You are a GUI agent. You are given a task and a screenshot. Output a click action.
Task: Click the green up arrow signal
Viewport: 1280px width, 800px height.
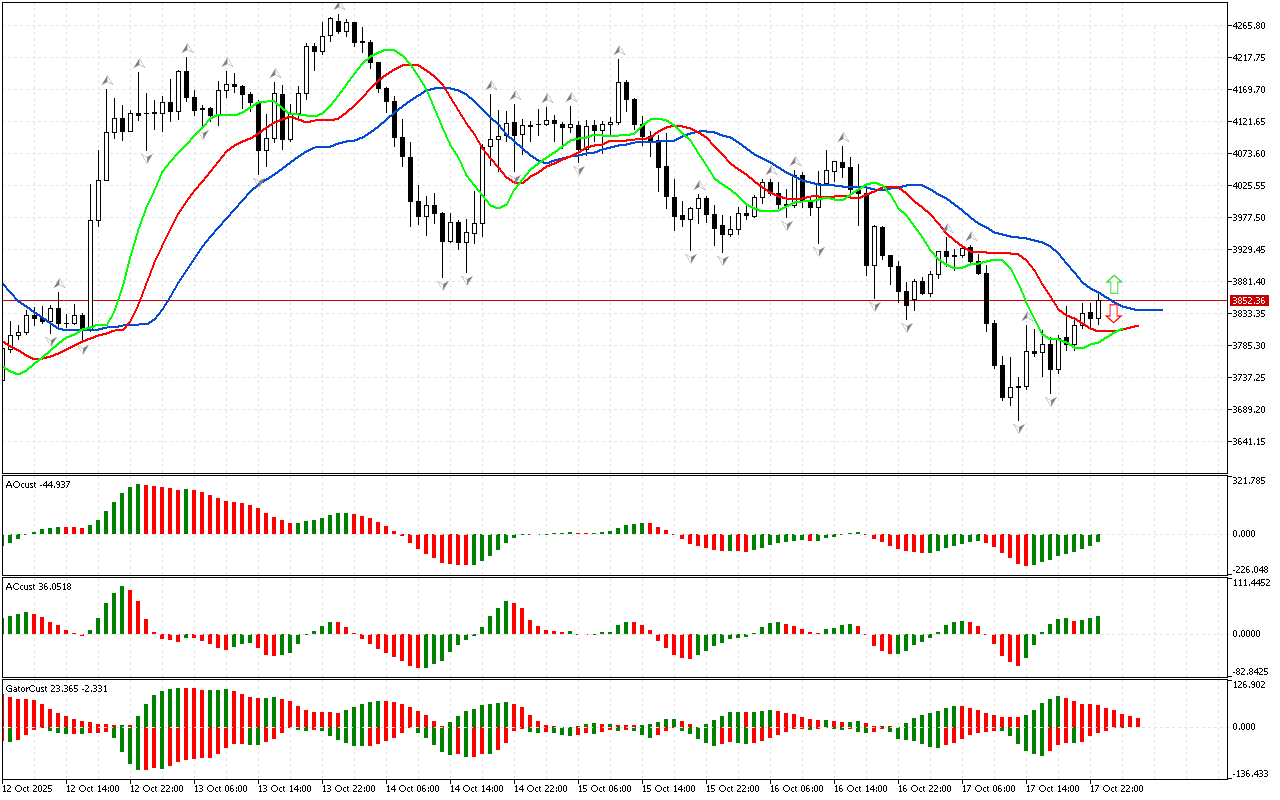(x=1114, y=284)
